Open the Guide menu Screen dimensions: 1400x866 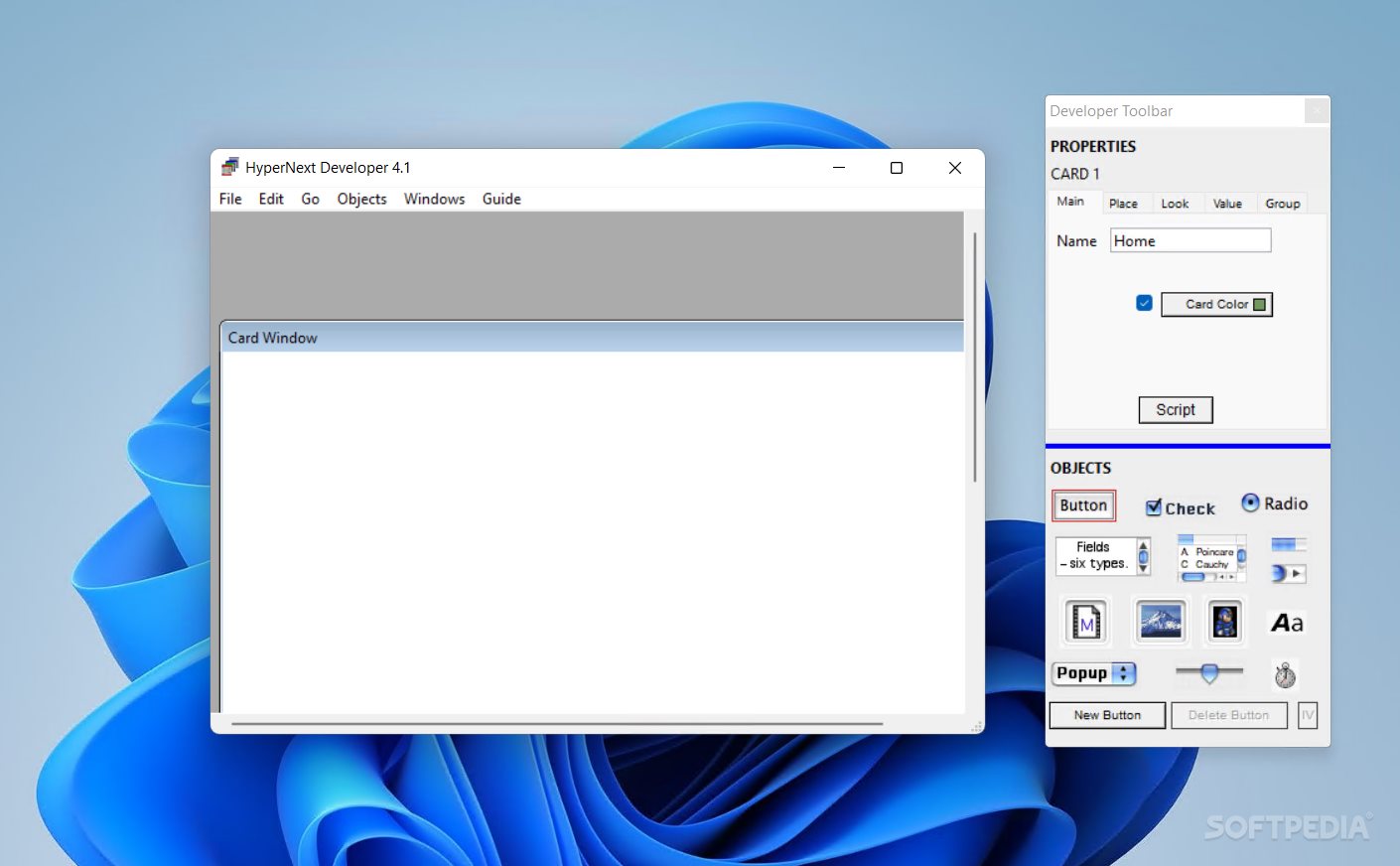[x=501, y=199]
